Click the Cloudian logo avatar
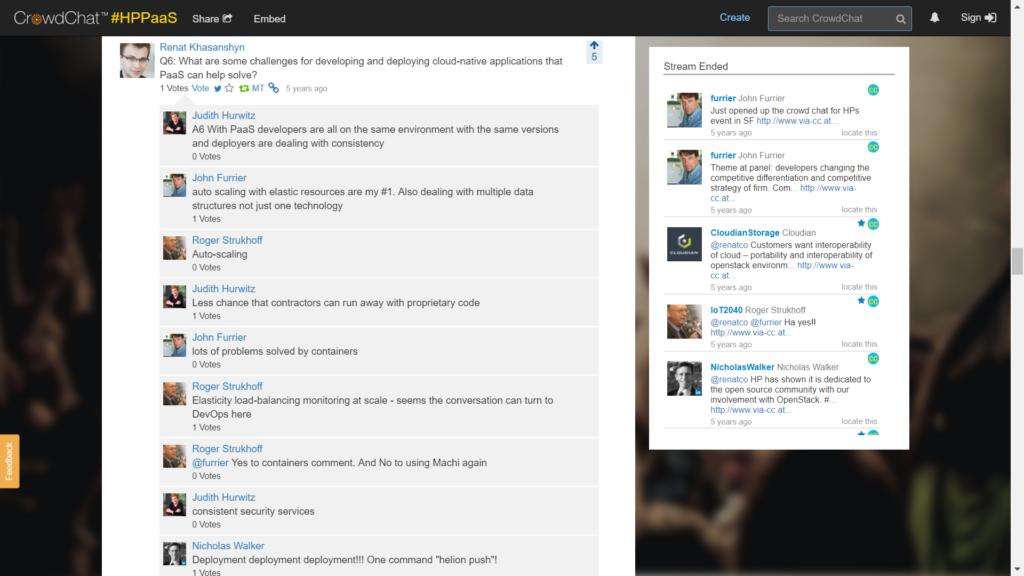Viewport: 1024px width, 576px height. [684, 244]
